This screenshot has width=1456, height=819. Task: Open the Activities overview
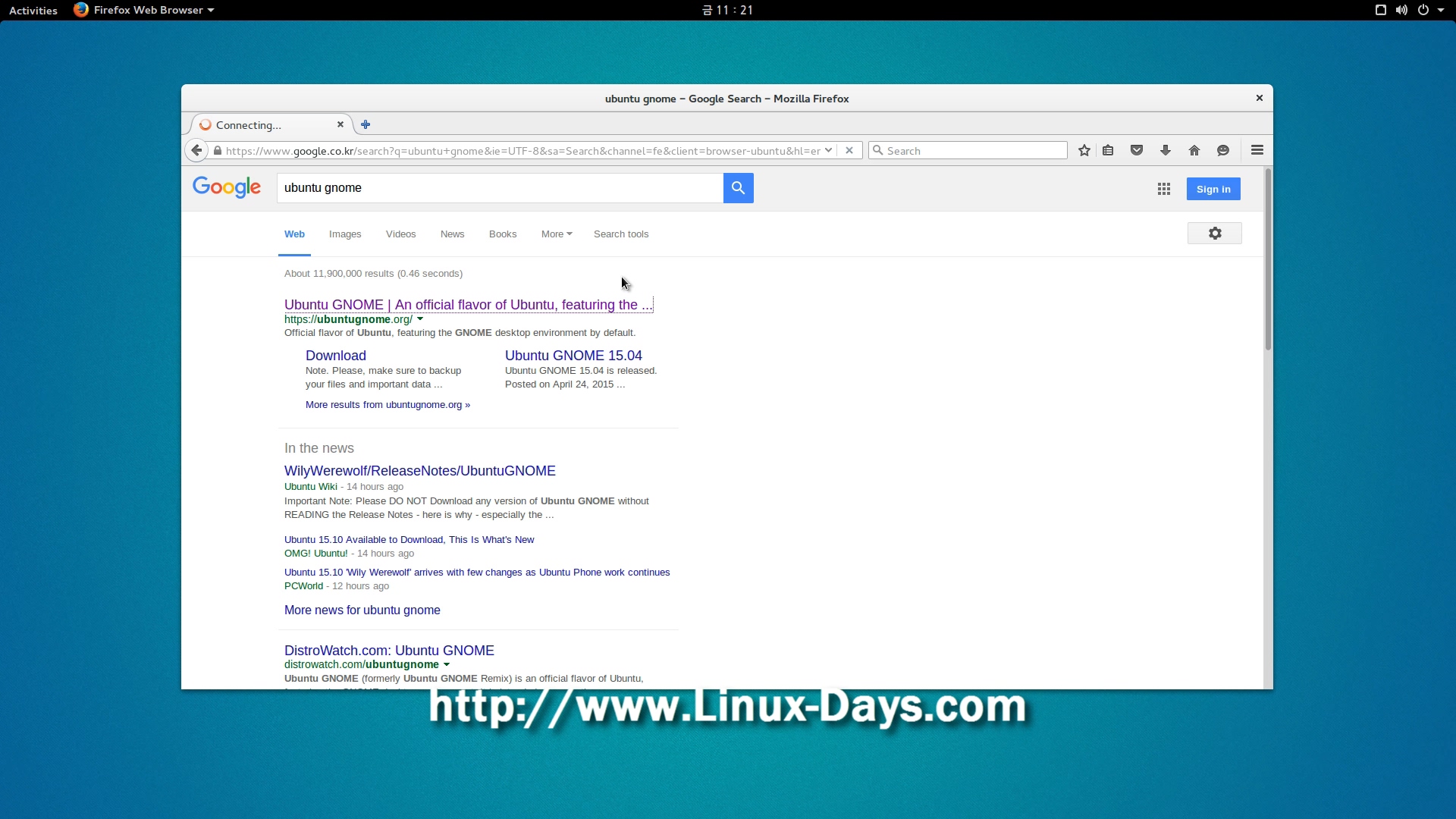click(33, 10)
